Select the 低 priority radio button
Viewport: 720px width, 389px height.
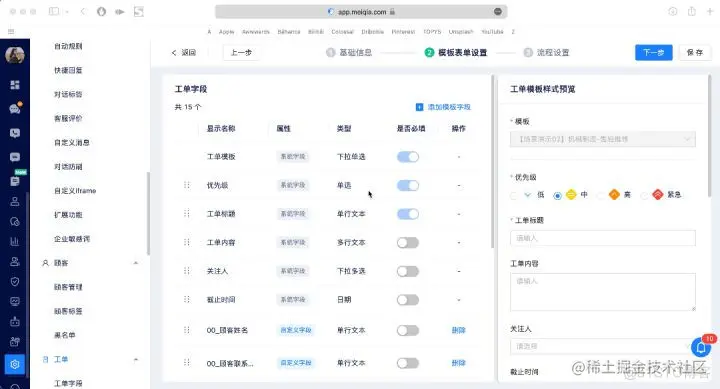tap(514, 196)
